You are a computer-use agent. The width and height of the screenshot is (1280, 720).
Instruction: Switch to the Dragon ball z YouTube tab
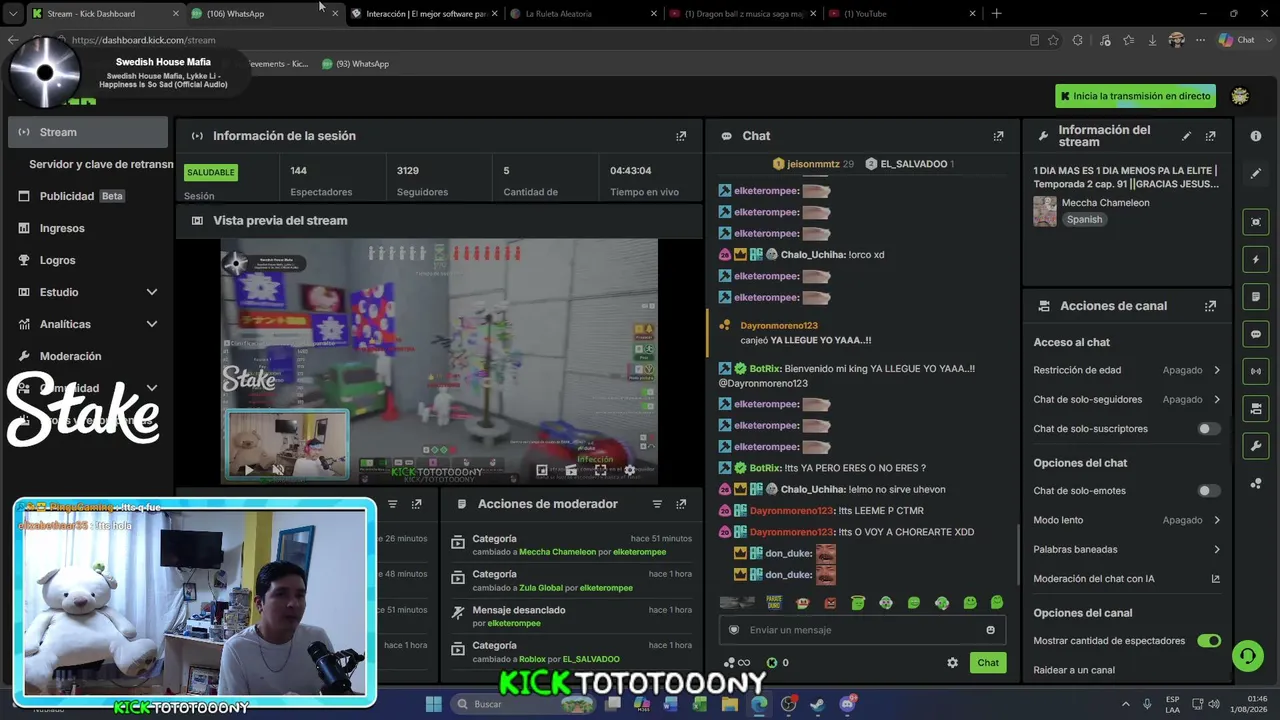click(744, 14)
